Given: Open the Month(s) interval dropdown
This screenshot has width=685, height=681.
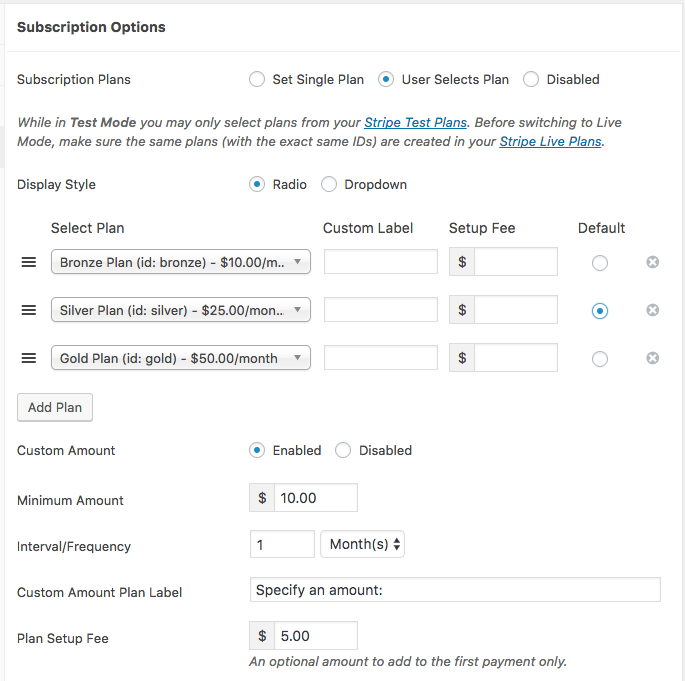Looking at the screenshot, I should tap(362, 544).
